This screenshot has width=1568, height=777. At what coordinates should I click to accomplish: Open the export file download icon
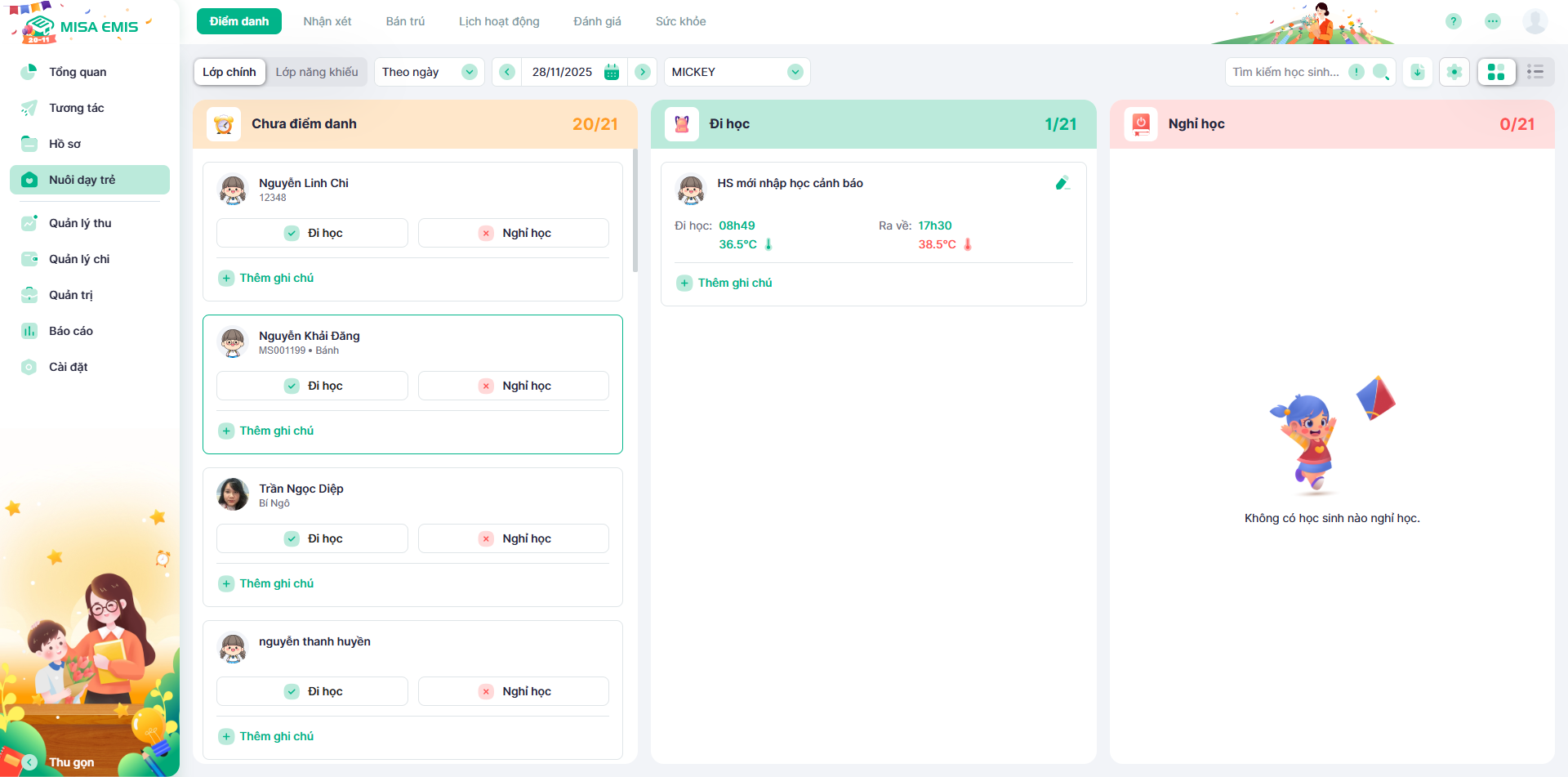1418,72
